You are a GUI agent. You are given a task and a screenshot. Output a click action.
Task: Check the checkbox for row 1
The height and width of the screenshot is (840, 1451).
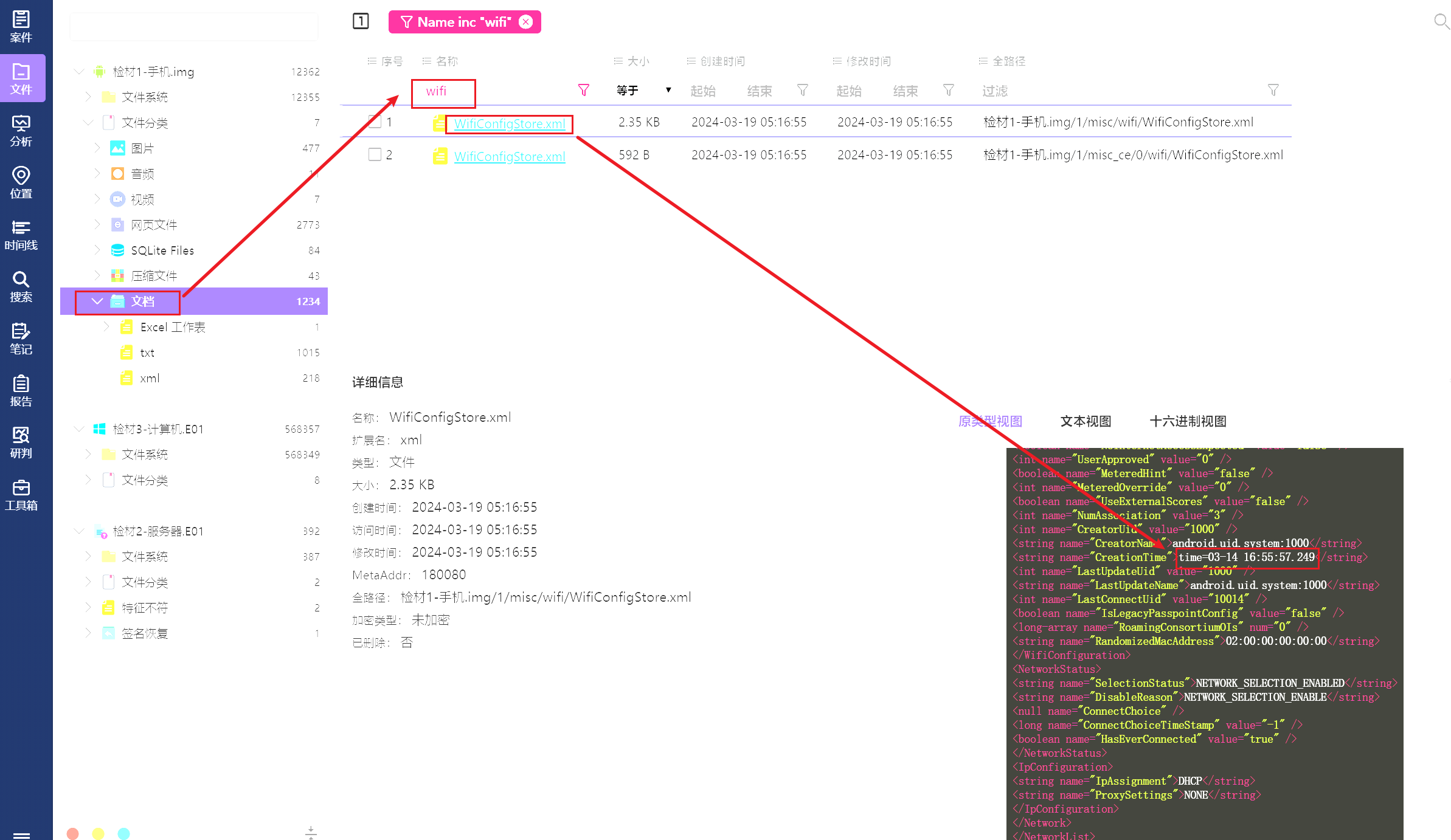pyautogui.click(x=375, y=122)
